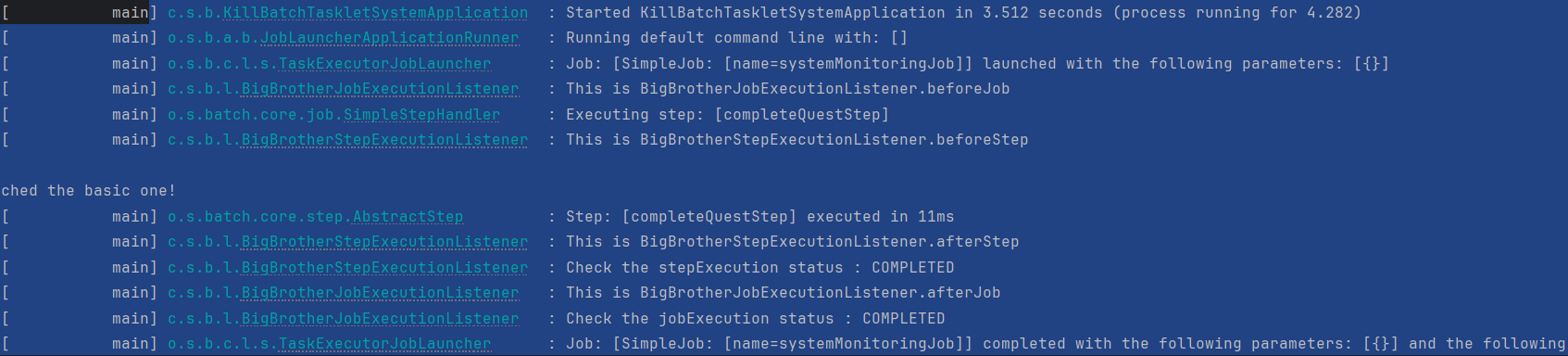
Task: Open BigBrotherStepExecutionListener link on beforeStep line
Action: (384, 140)
